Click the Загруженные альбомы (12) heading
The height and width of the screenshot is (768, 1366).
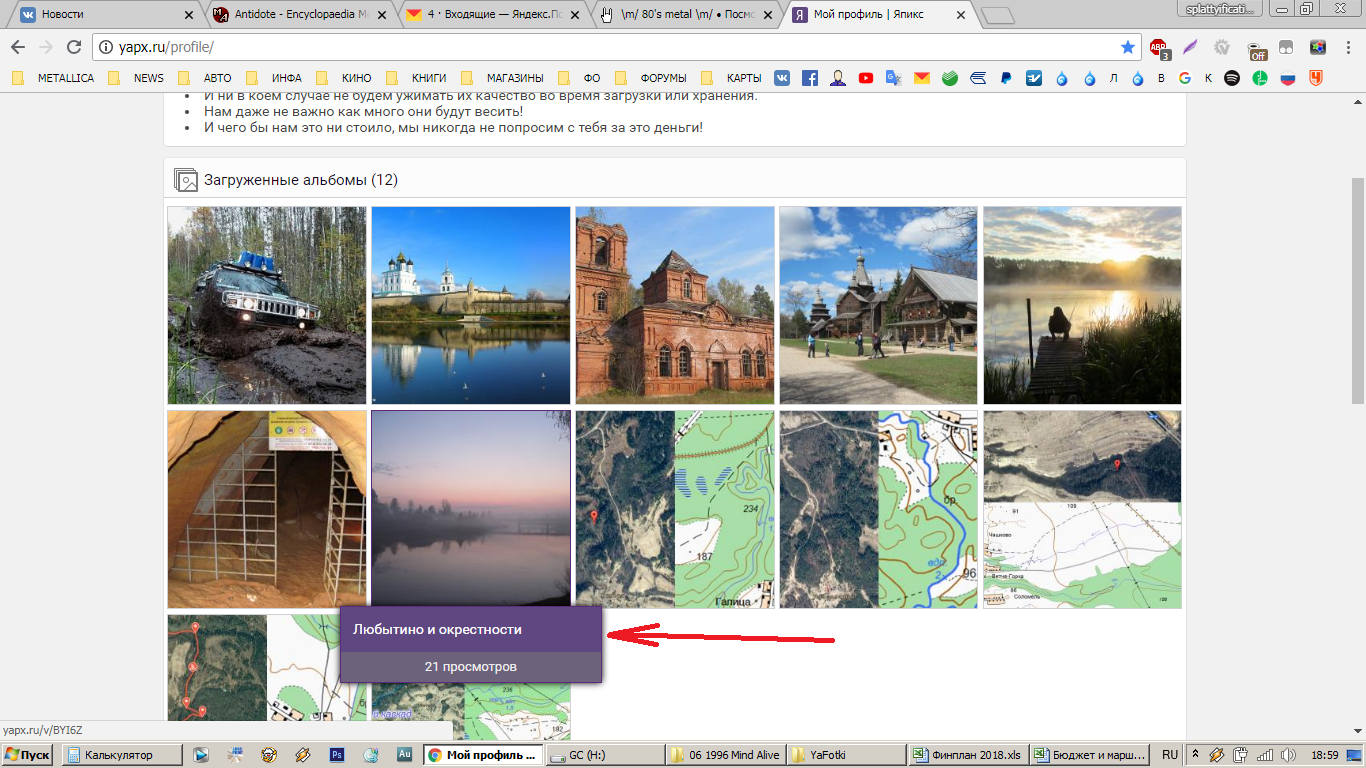[301, 180]
